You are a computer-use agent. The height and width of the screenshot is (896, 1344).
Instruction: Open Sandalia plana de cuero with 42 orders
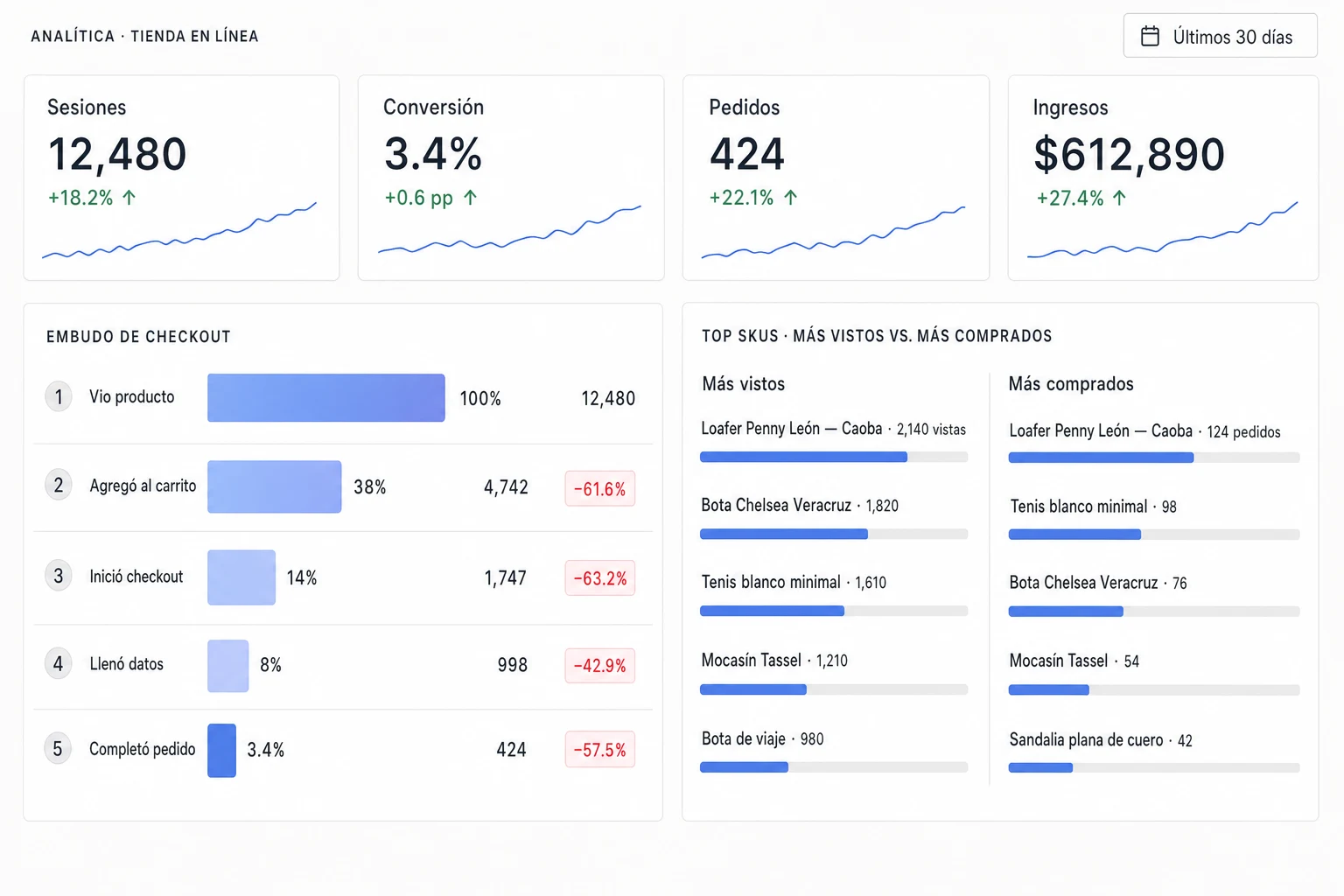click(x=1101, y=740)
